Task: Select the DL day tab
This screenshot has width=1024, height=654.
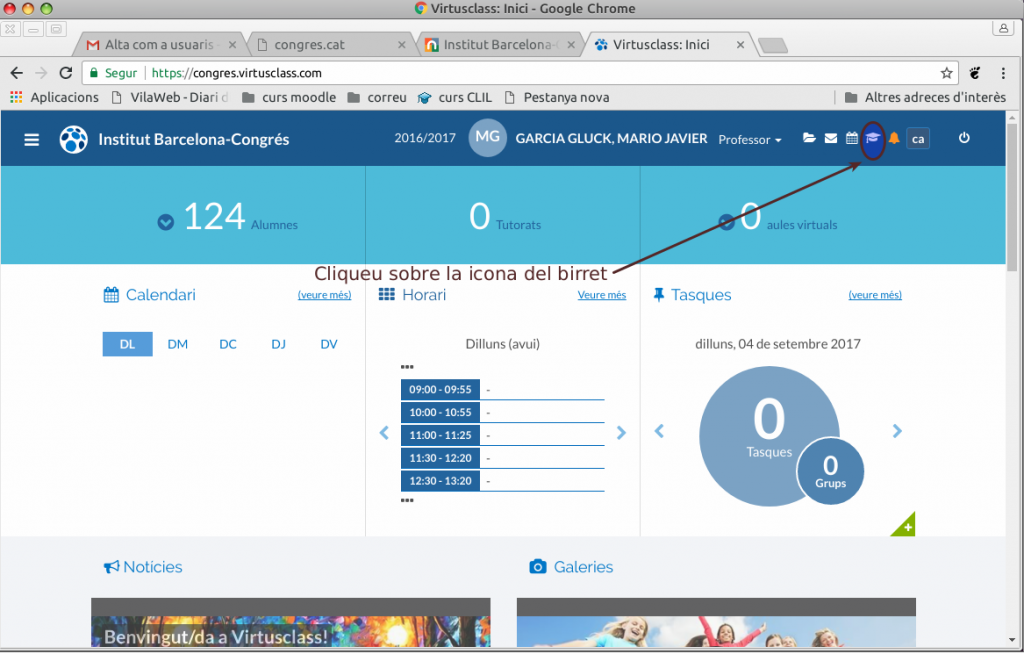Action: 127,344
